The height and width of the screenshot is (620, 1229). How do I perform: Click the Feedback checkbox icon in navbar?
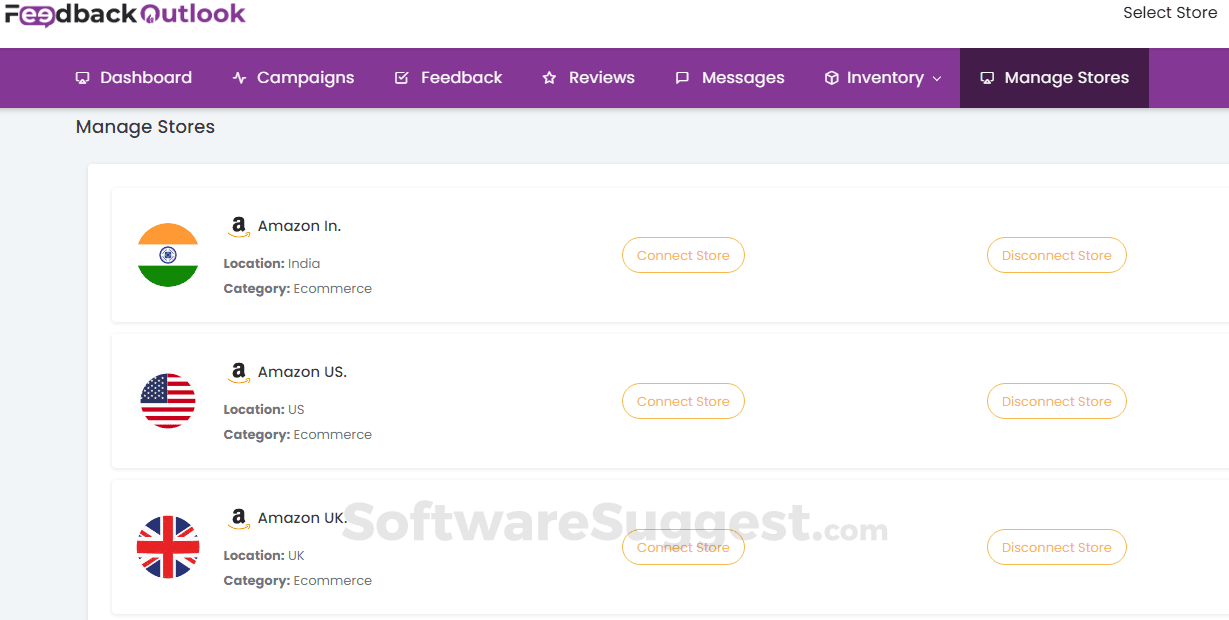point(402,77)
